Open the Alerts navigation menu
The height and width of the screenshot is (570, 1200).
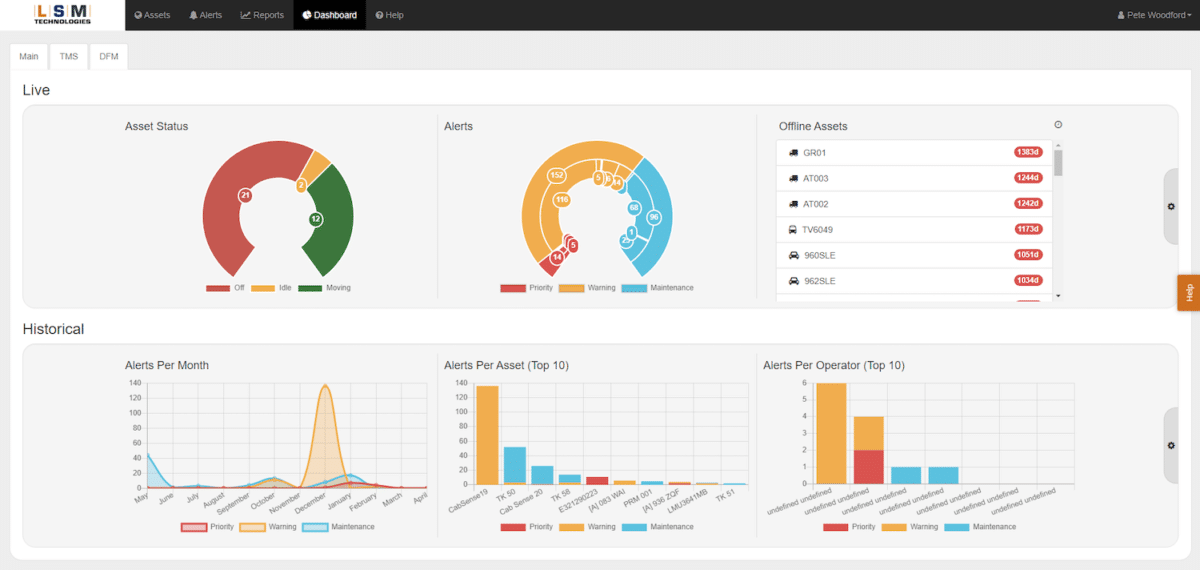[x=206, y=15]
